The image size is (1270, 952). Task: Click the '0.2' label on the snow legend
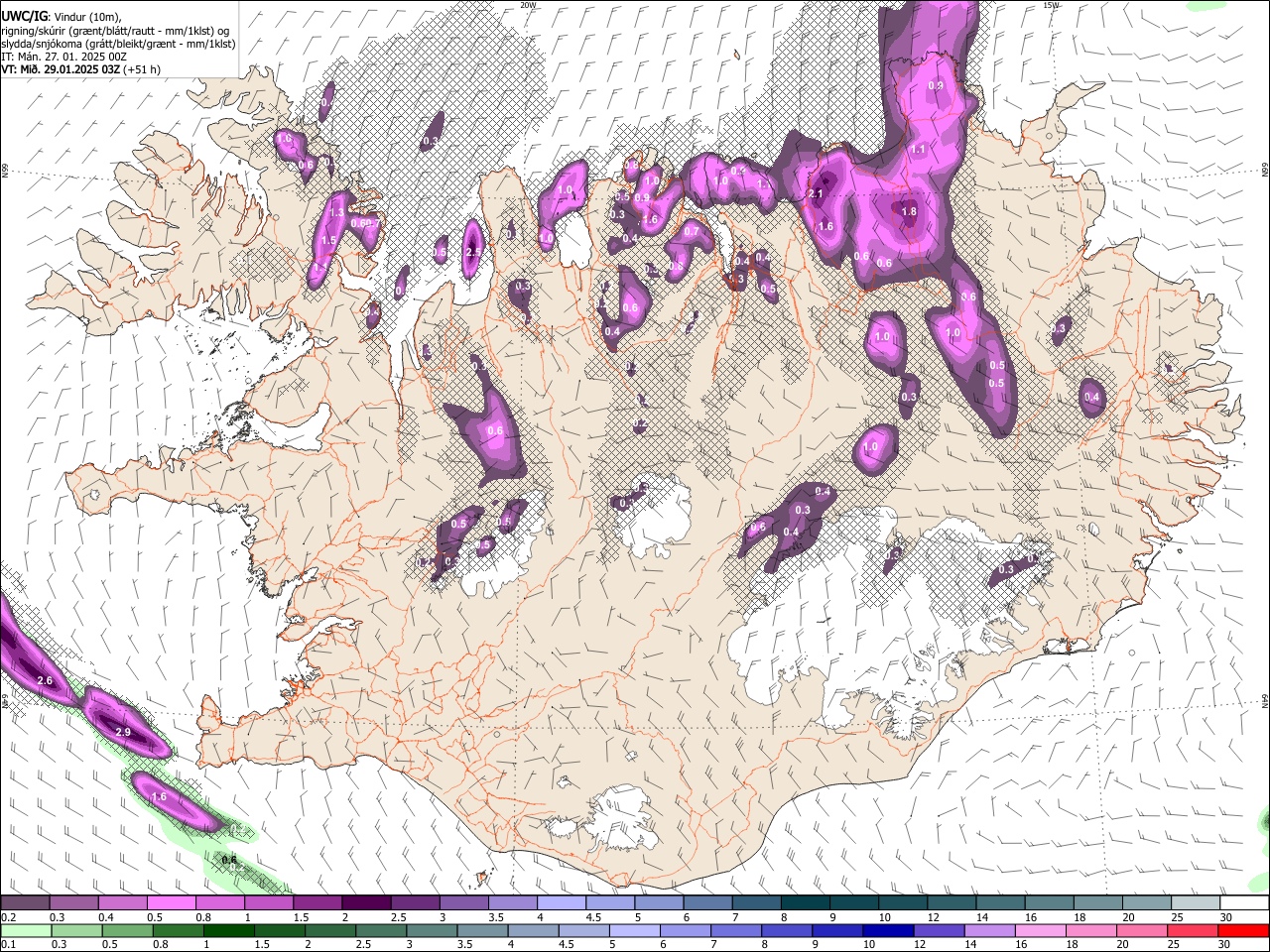tap(9, 917)
